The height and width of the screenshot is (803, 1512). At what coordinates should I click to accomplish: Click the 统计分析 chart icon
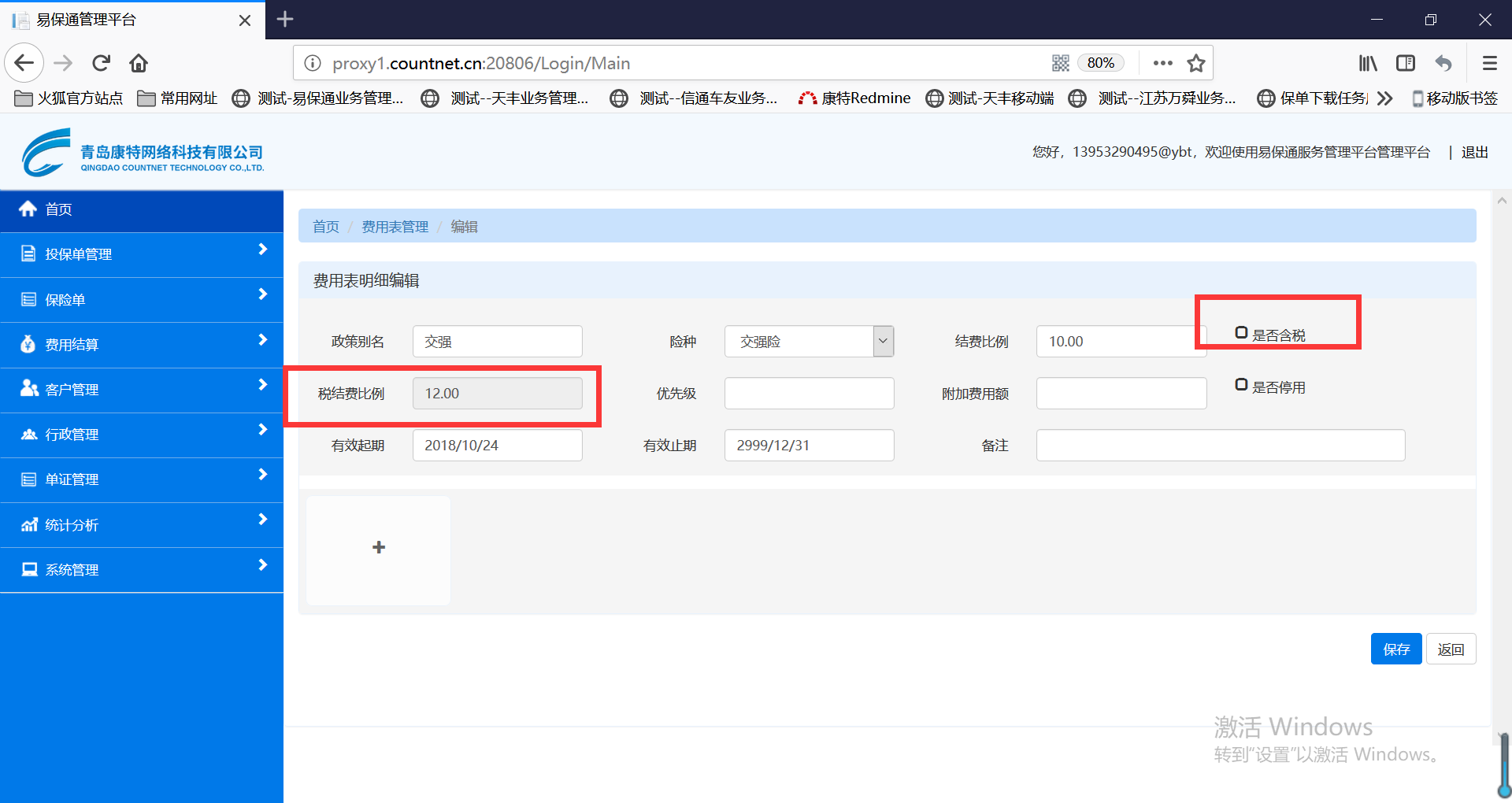point(29,524)
